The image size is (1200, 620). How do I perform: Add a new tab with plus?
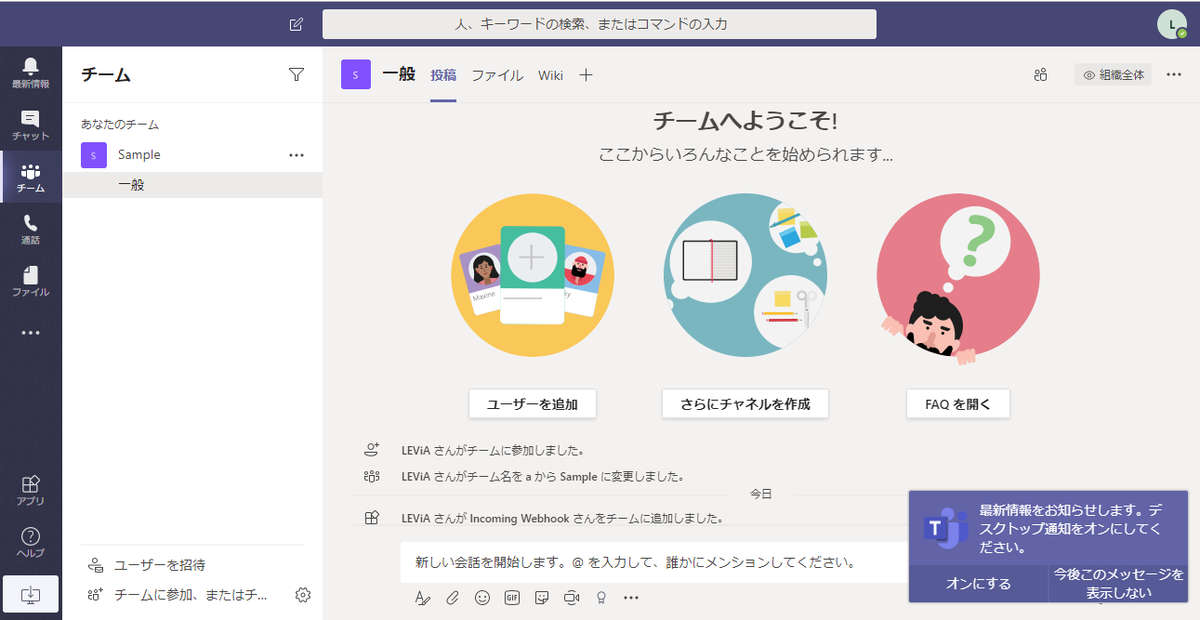coord(586,75)
